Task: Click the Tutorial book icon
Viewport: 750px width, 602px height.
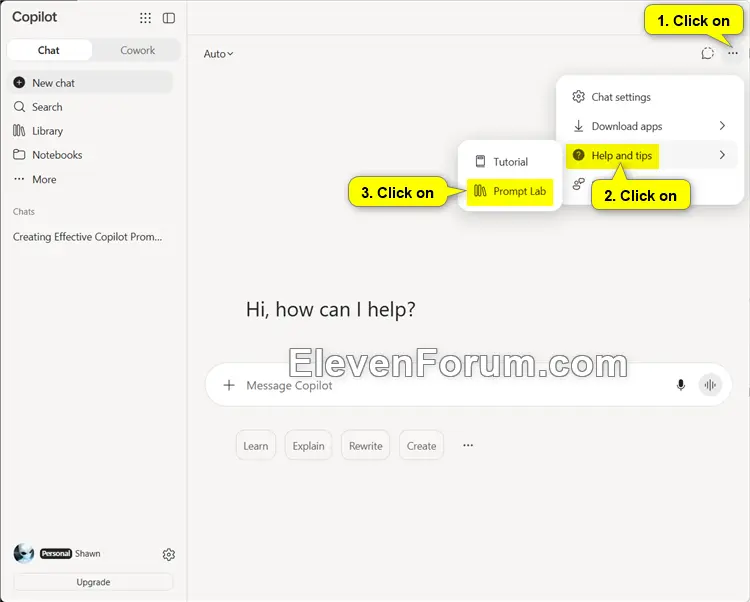Action: point(480,161)
